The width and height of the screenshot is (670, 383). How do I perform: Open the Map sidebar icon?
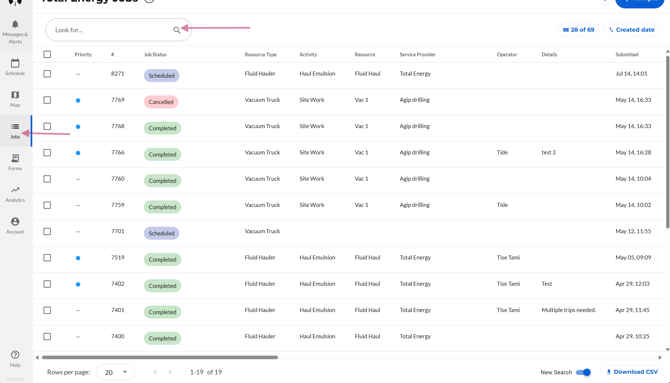(x=15, y=95)
